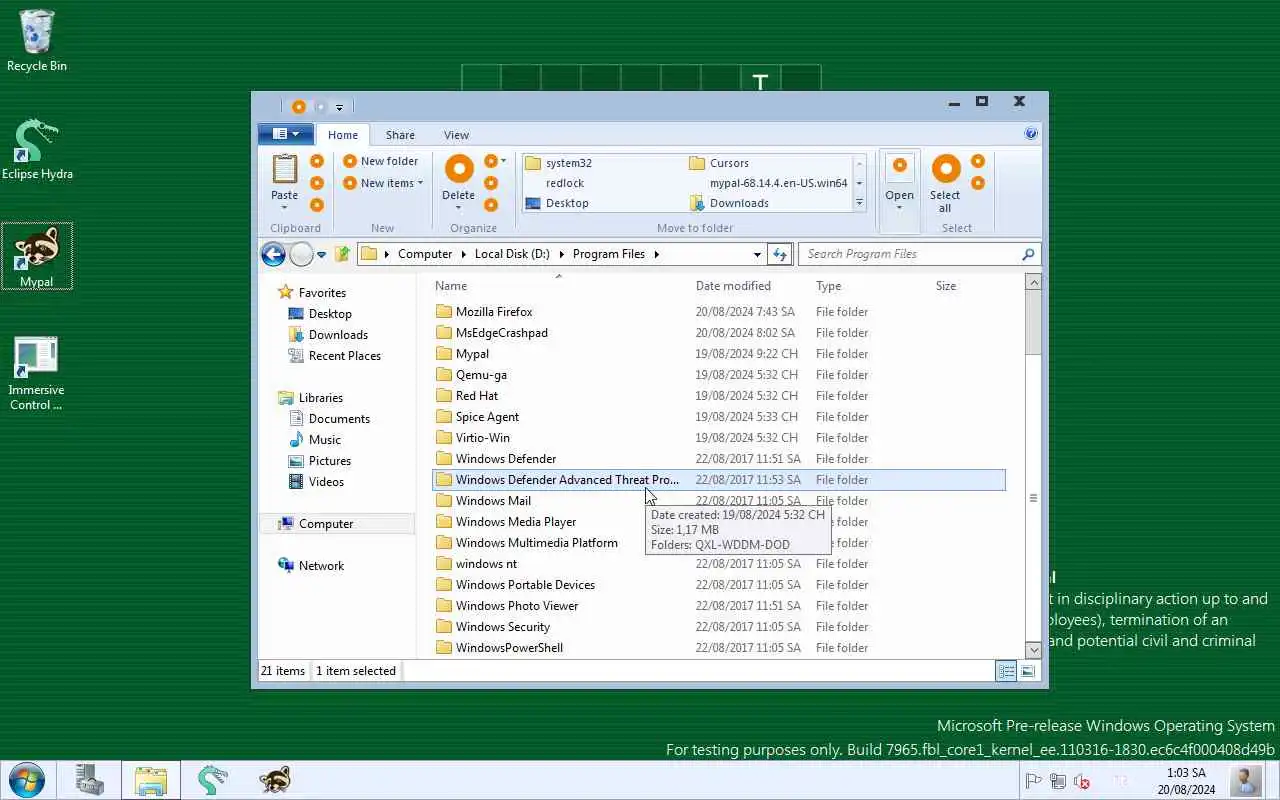Switch to large icons view button
This screenshot has height=800, width=1280.
1027,671
